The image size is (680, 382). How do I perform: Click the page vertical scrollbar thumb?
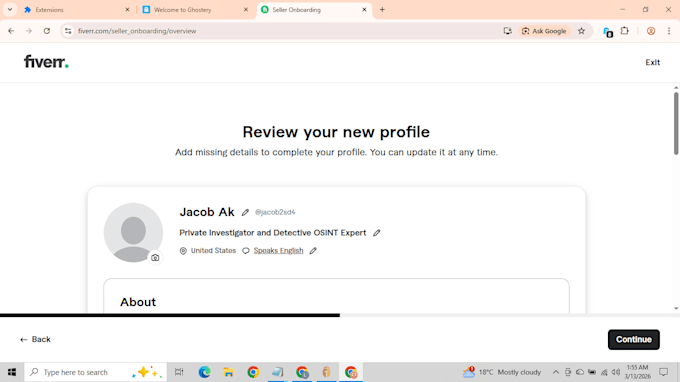(676, 123)
